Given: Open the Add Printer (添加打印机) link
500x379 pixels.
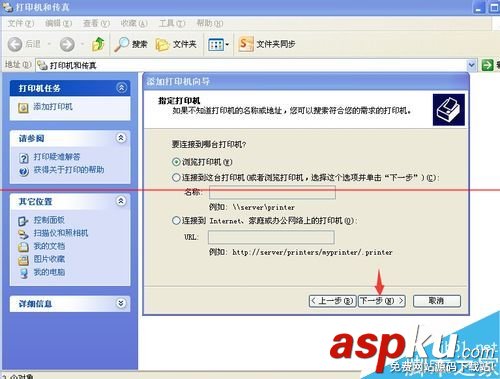Looking at the screenshot, I should (x=53, y=107).
